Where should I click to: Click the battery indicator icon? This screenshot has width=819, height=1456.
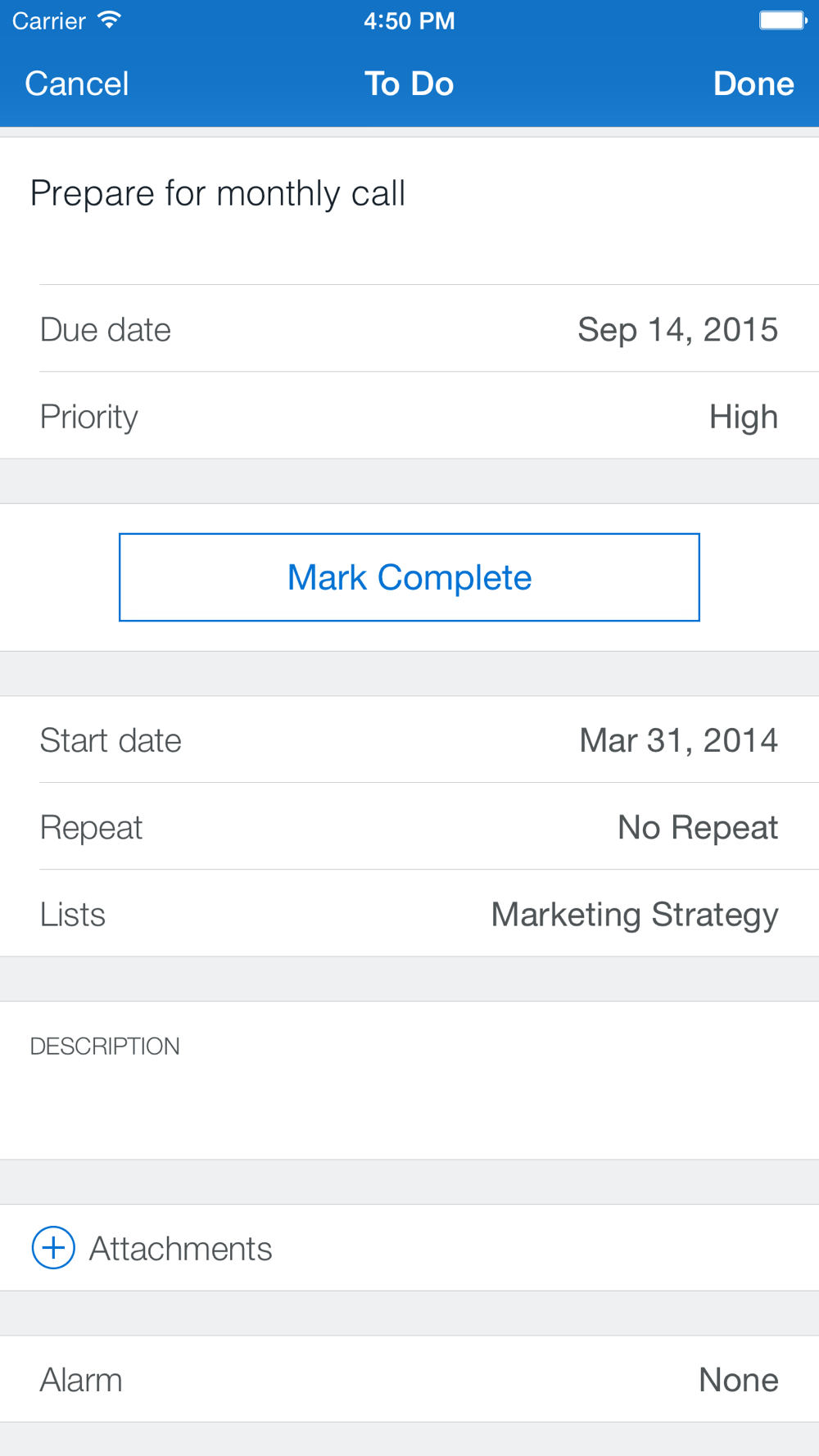coord(782,20)
